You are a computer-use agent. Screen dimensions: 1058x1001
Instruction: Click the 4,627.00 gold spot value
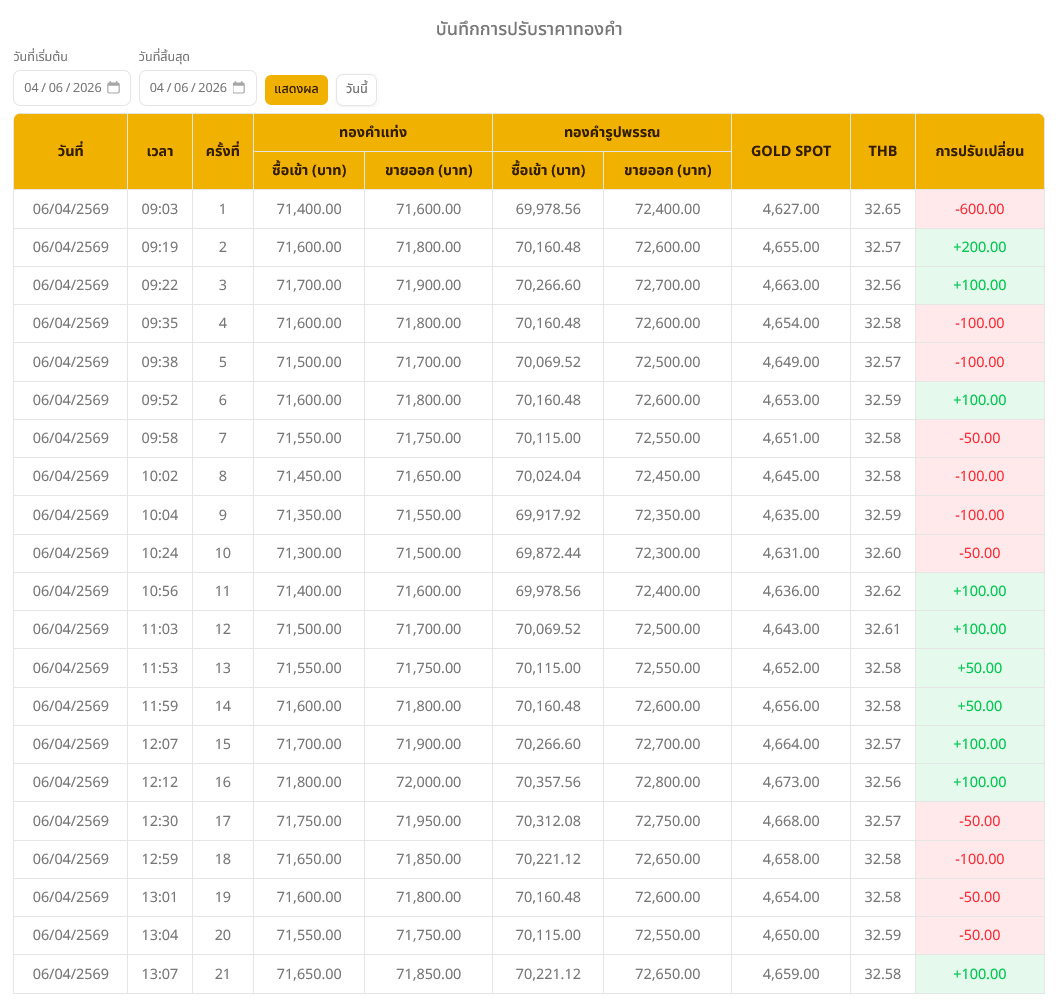click(x=790, y=209)
